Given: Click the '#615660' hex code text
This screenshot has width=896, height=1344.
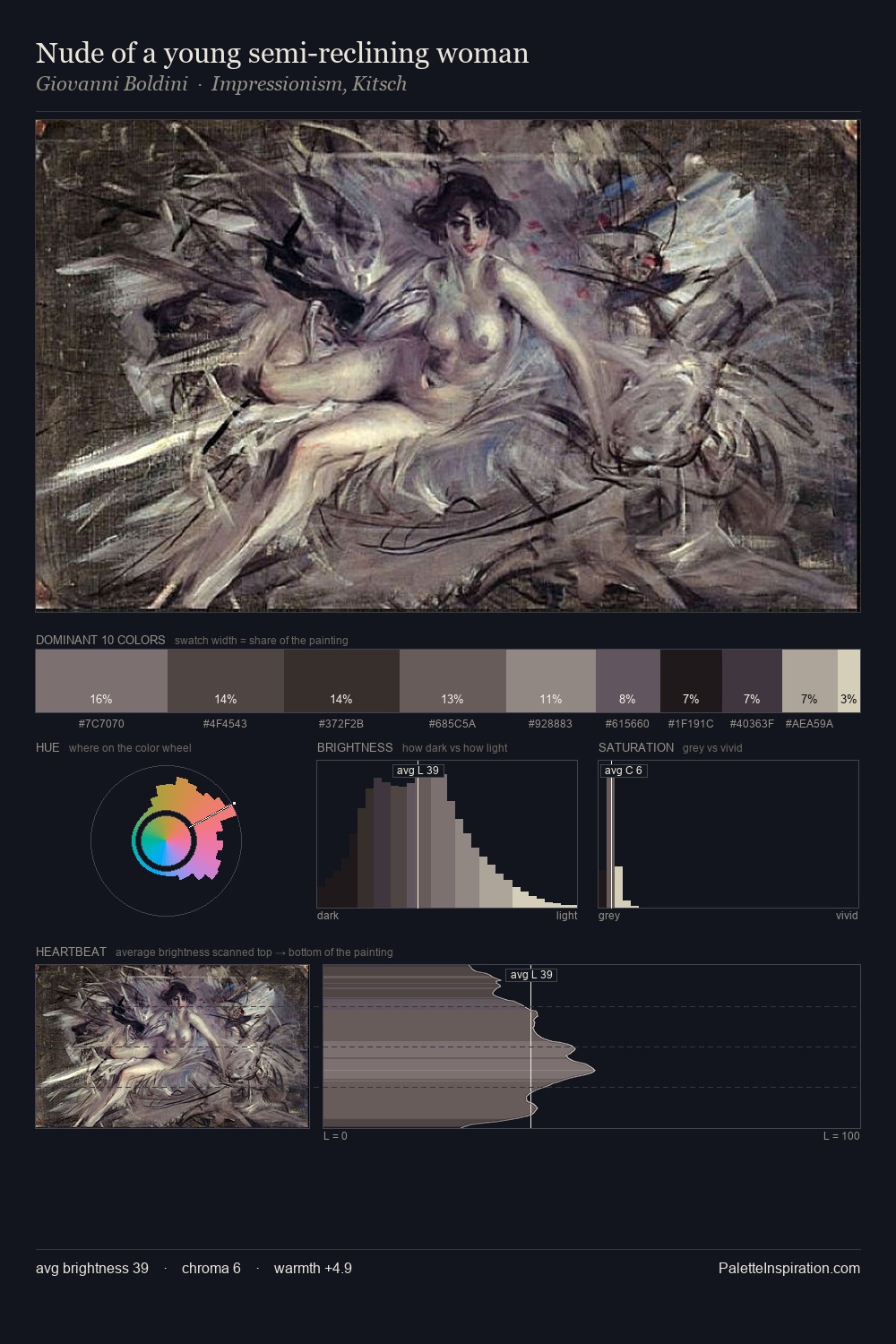Looking at the screenshot, I should click(627, 724).
